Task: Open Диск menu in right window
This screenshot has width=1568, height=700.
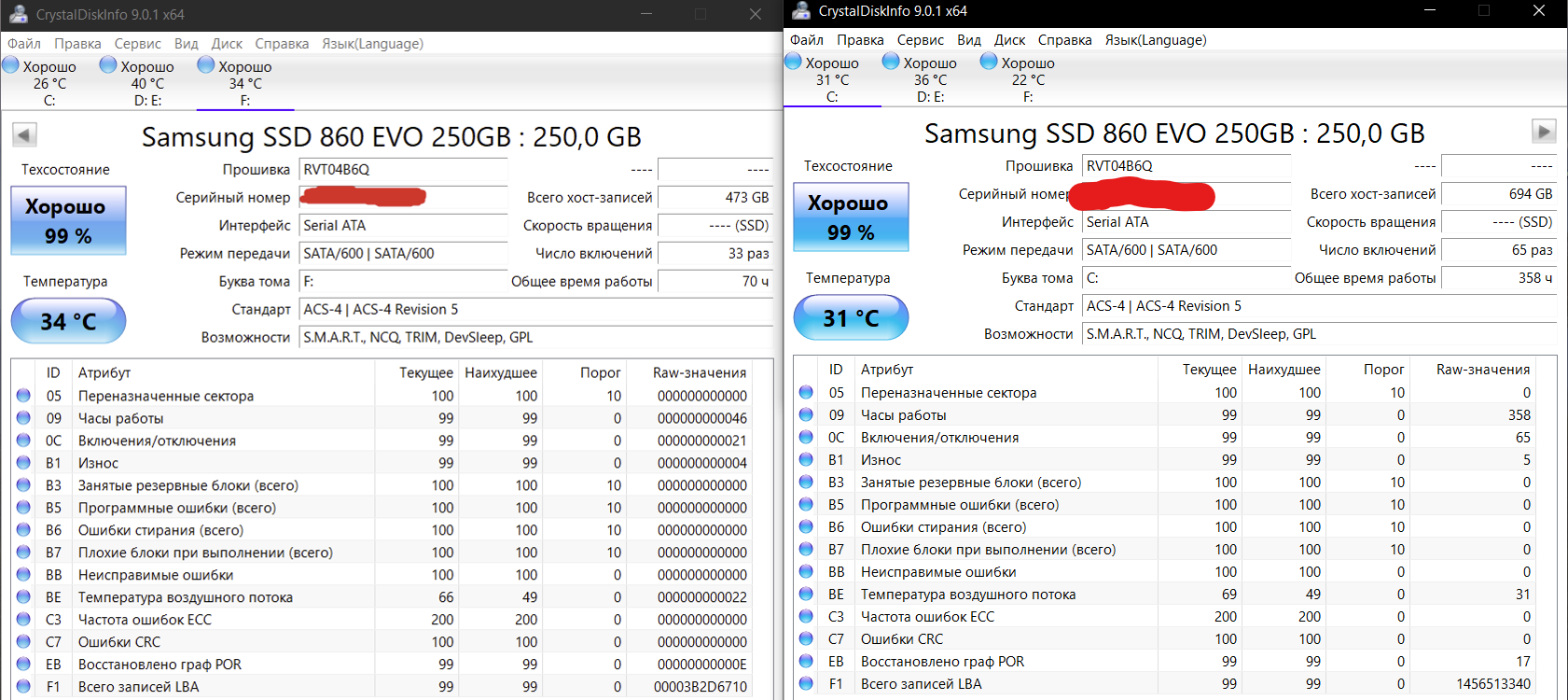Action: [1009, 40]
